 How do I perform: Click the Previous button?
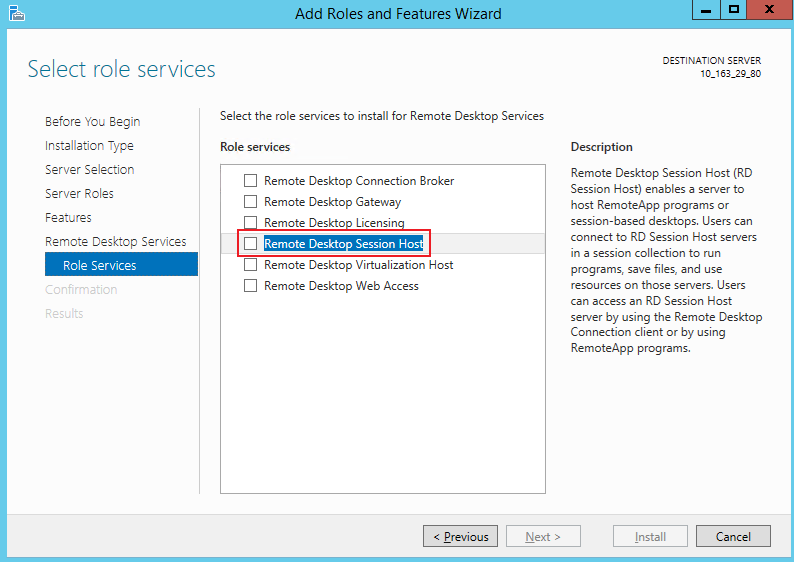click(x=460, y=536)
